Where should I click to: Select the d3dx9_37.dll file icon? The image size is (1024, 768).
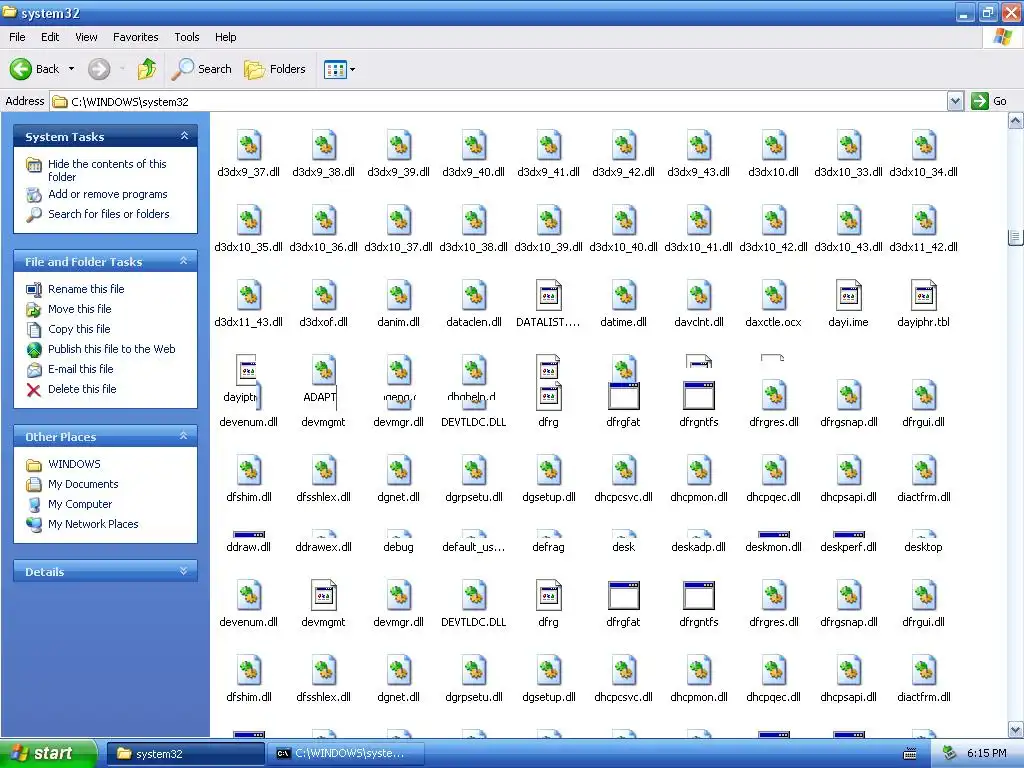(x=249, y=145)
